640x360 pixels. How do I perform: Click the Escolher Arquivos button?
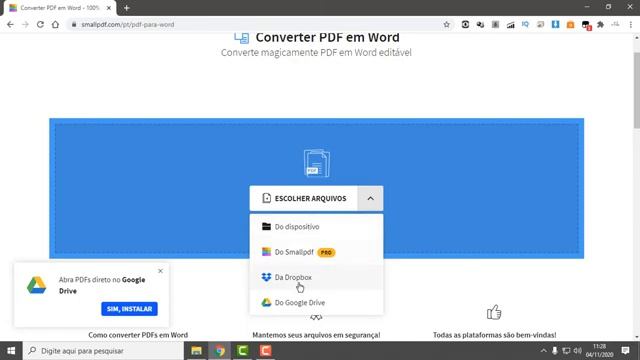click(304, 198)
